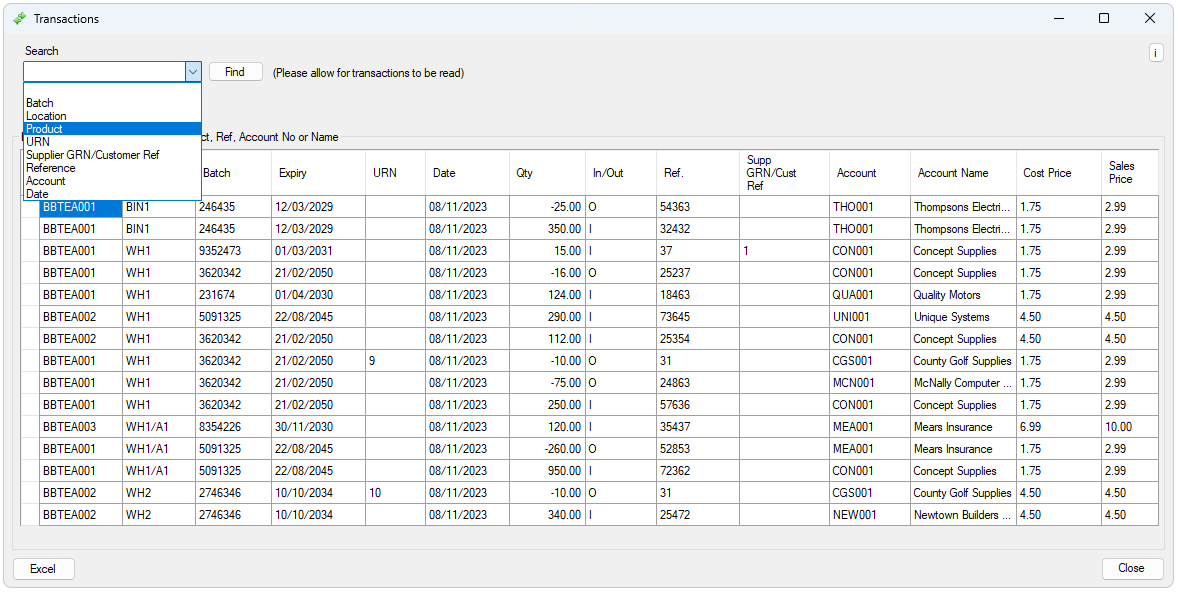The height and width of the screenshot is (592, 1178).
Task: Choose 'Supplier GRN/Customer Ref' option
Action: pyautogui.click(x=93, y=155)
